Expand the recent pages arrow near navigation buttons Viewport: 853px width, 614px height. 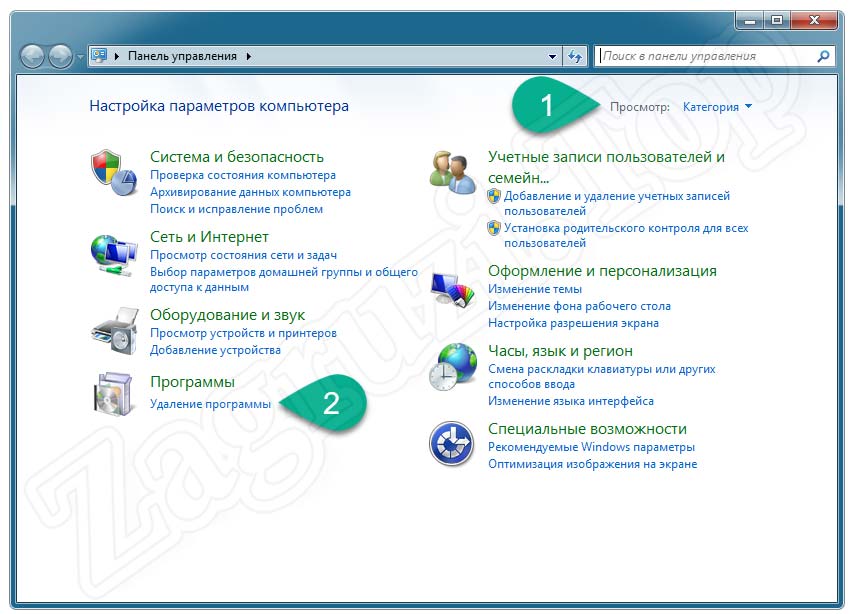coord(81,57)
